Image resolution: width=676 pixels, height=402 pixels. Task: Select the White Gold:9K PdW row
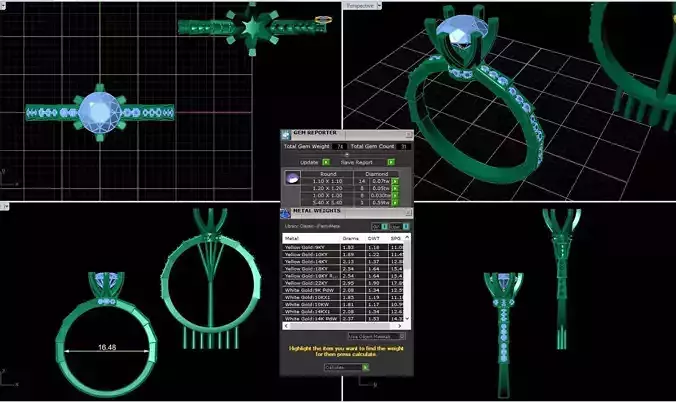coord(343,290)
